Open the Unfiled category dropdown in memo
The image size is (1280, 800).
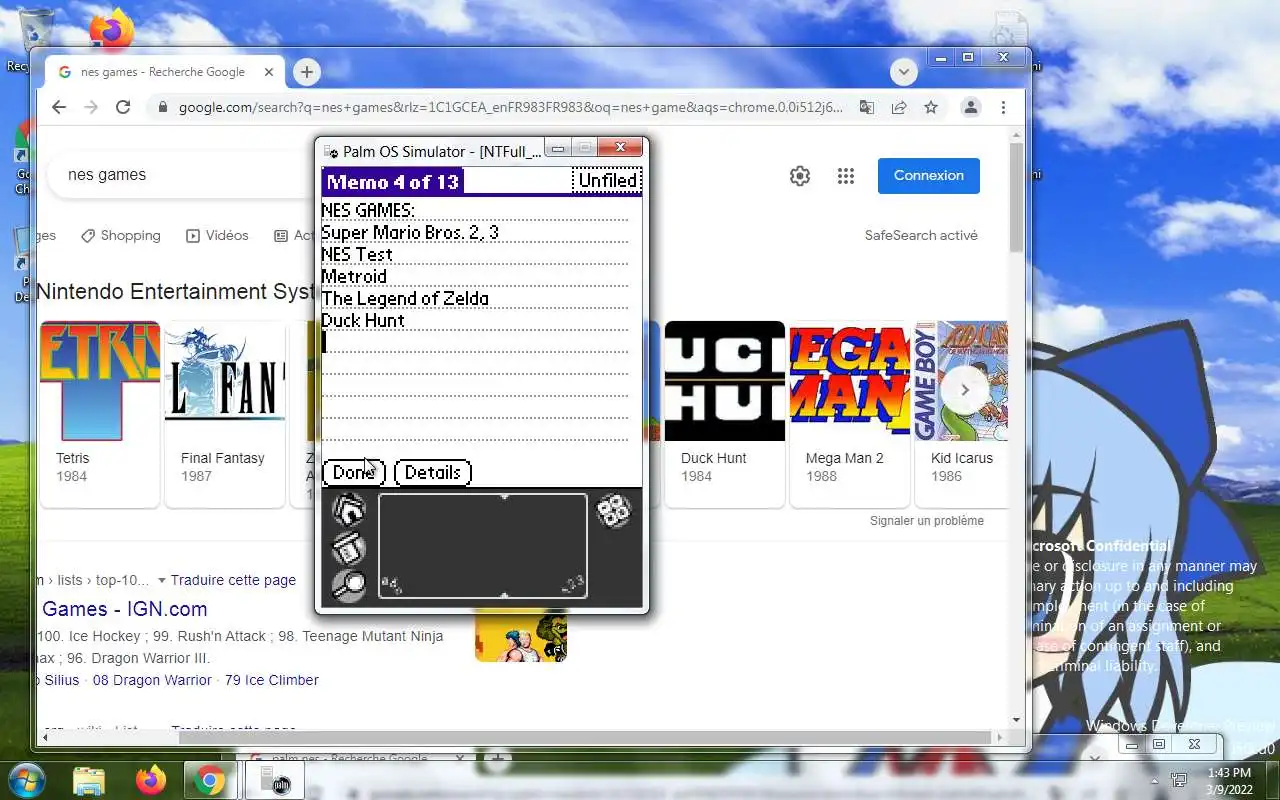point(606,181)
